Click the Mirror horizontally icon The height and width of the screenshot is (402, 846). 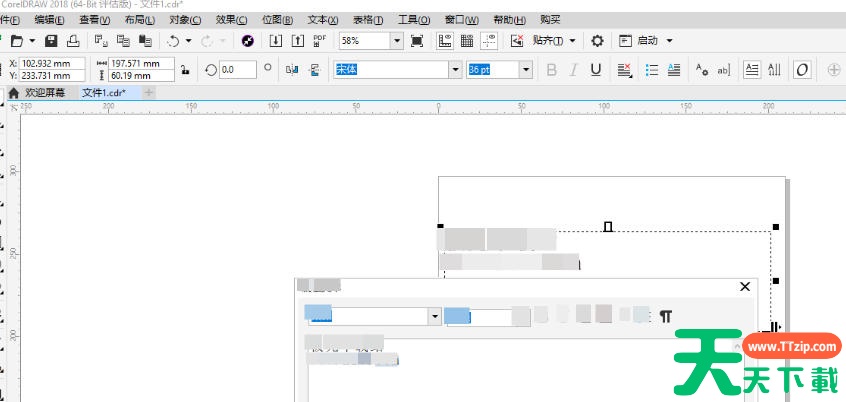[292, 69]
